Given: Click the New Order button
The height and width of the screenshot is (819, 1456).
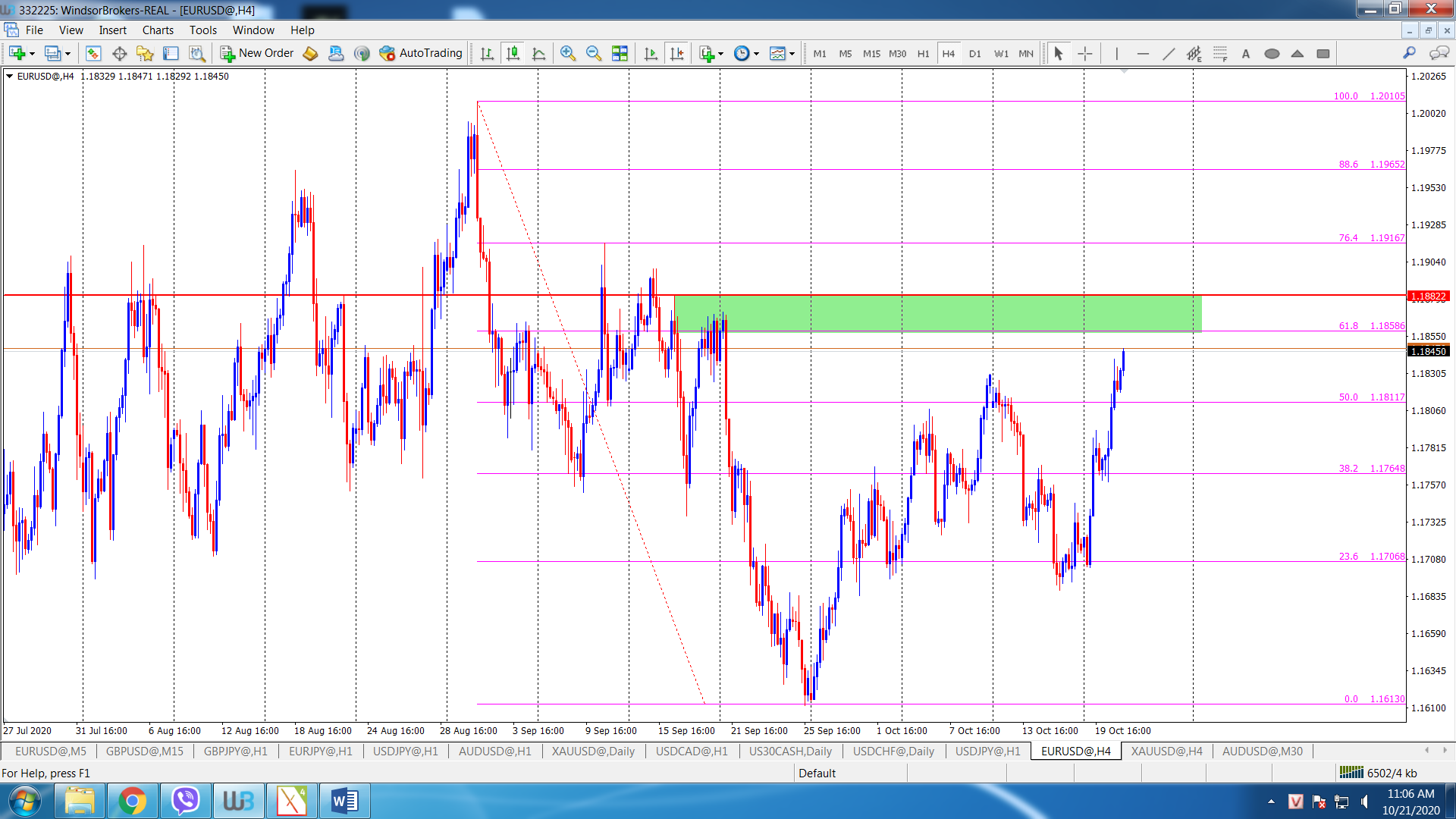Looking at the screenshot, I should 257,53.
